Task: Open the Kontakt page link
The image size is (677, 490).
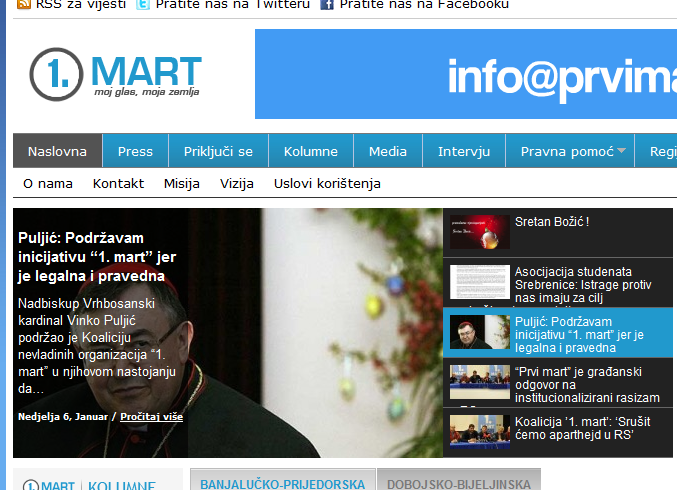Action: point(118,183)
